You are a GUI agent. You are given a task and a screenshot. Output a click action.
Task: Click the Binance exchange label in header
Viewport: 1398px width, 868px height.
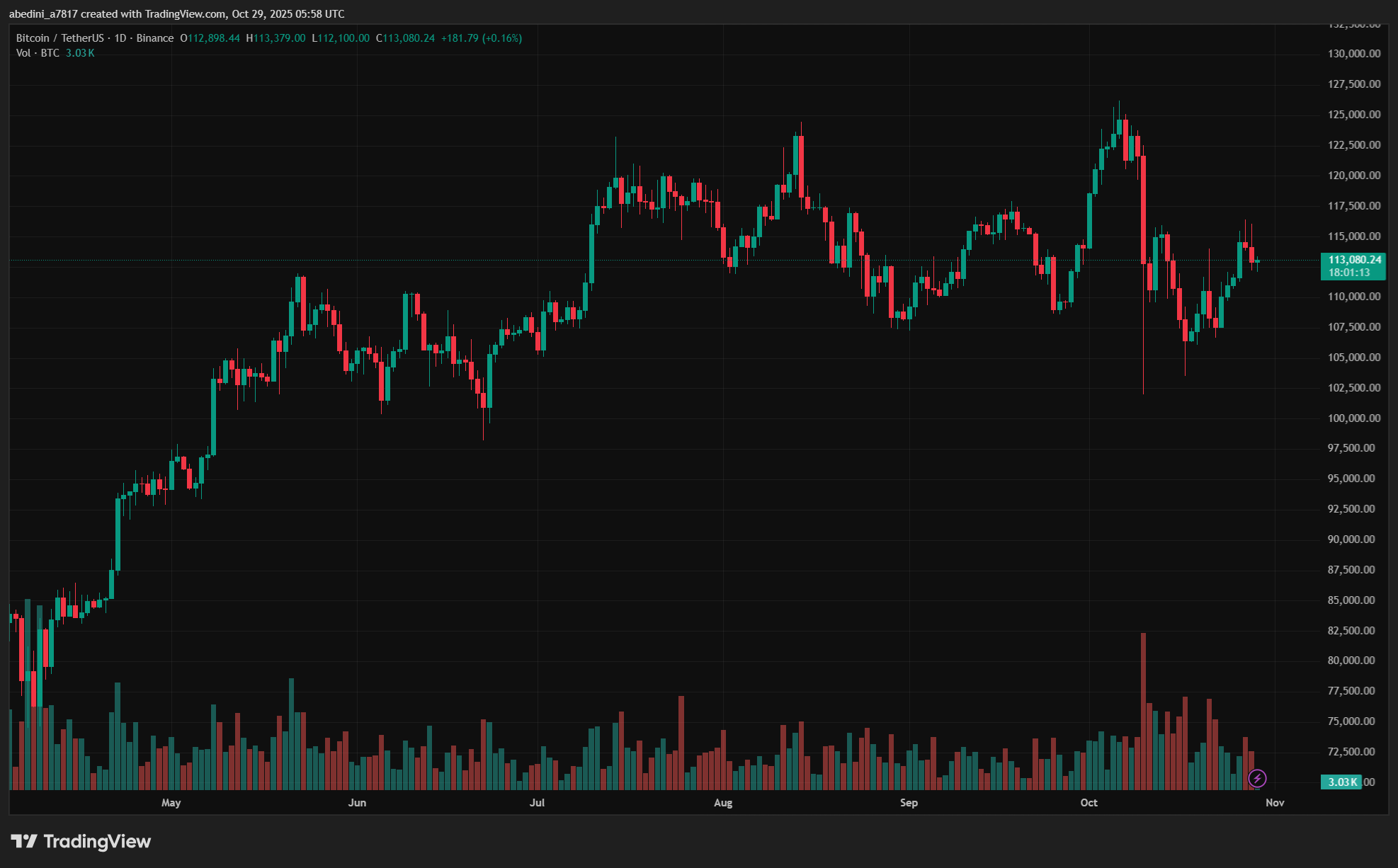(154, 38)
